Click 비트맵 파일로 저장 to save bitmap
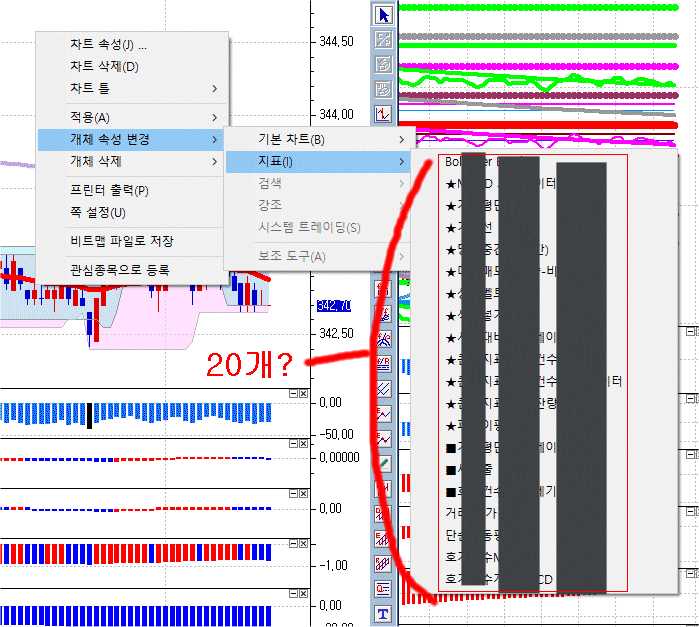The width and height of the screenshot is (699, 627). [x=121, y=240]
